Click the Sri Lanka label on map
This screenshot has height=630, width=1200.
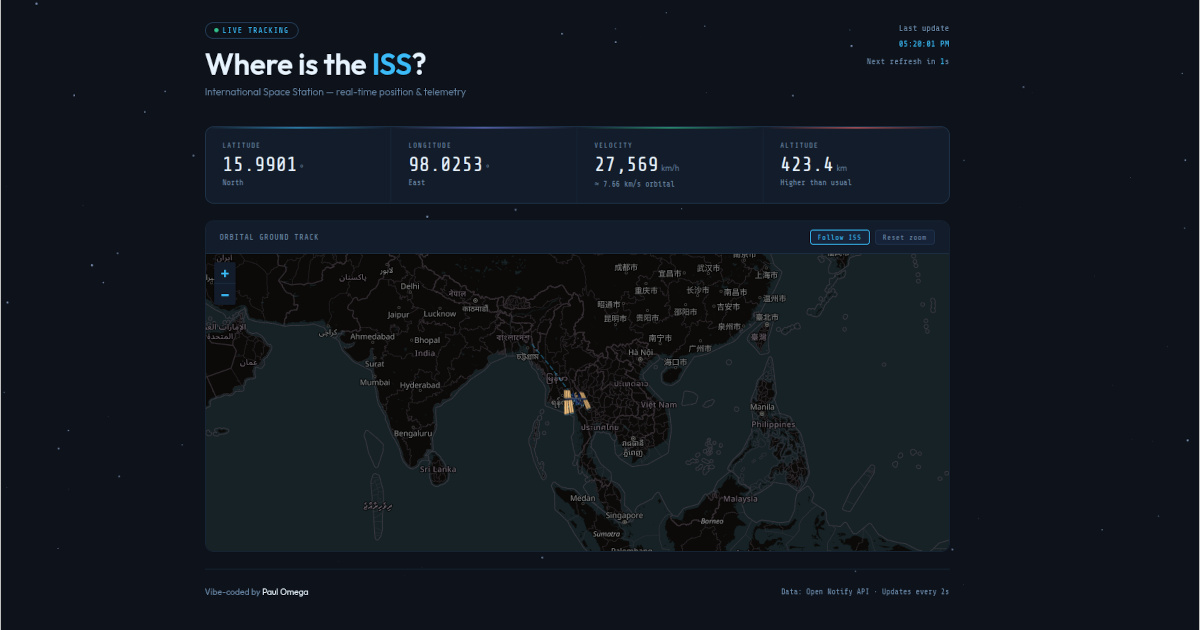coord(438,469)
